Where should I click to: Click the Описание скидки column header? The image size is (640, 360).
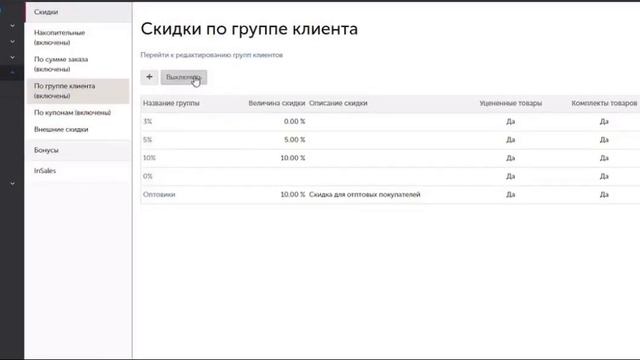point(338,103)
